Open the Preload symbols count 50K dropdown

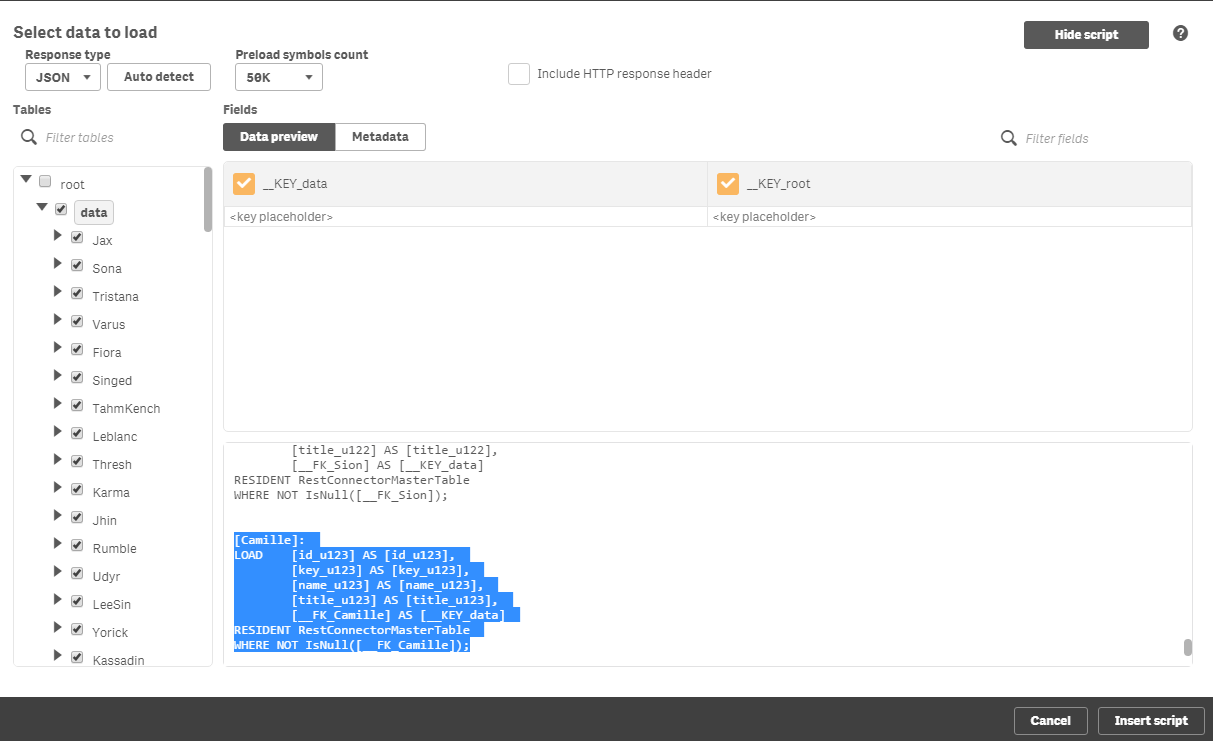(279, 77)
